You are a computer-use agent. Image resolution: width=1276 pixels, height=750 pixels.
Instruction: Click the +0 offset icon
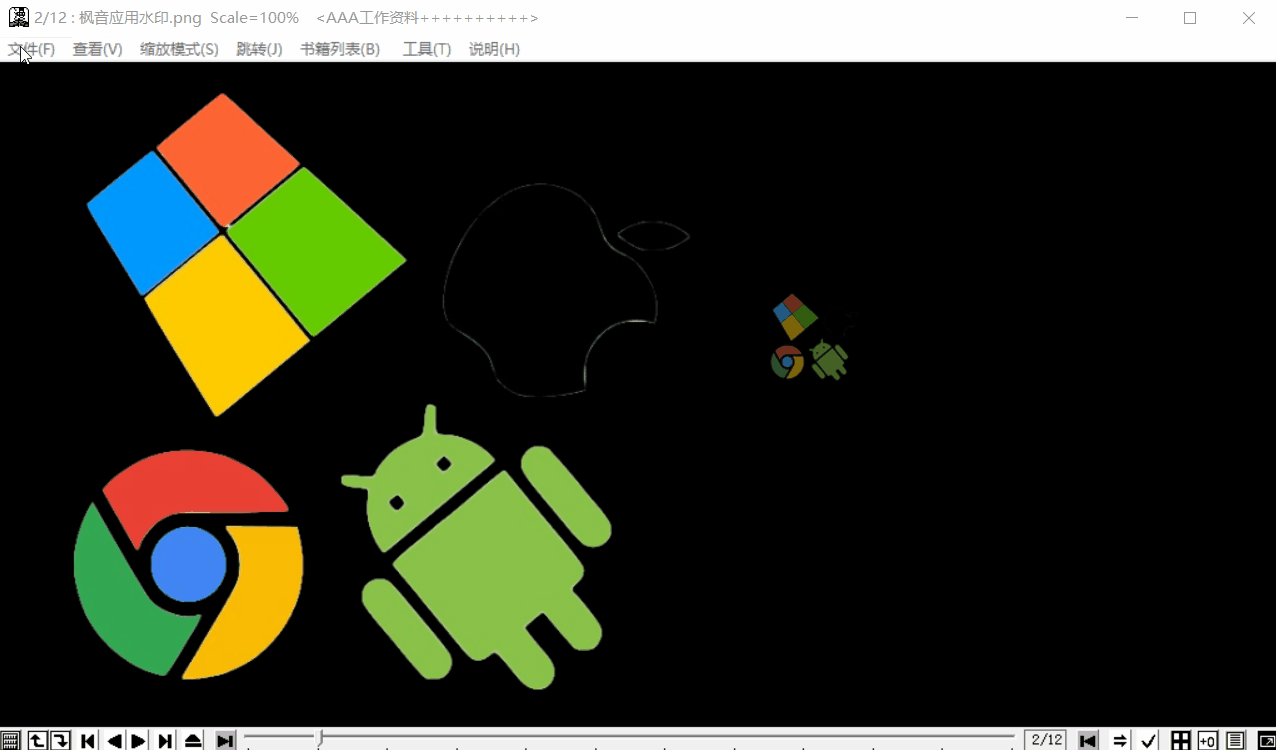pos(1207,740)
